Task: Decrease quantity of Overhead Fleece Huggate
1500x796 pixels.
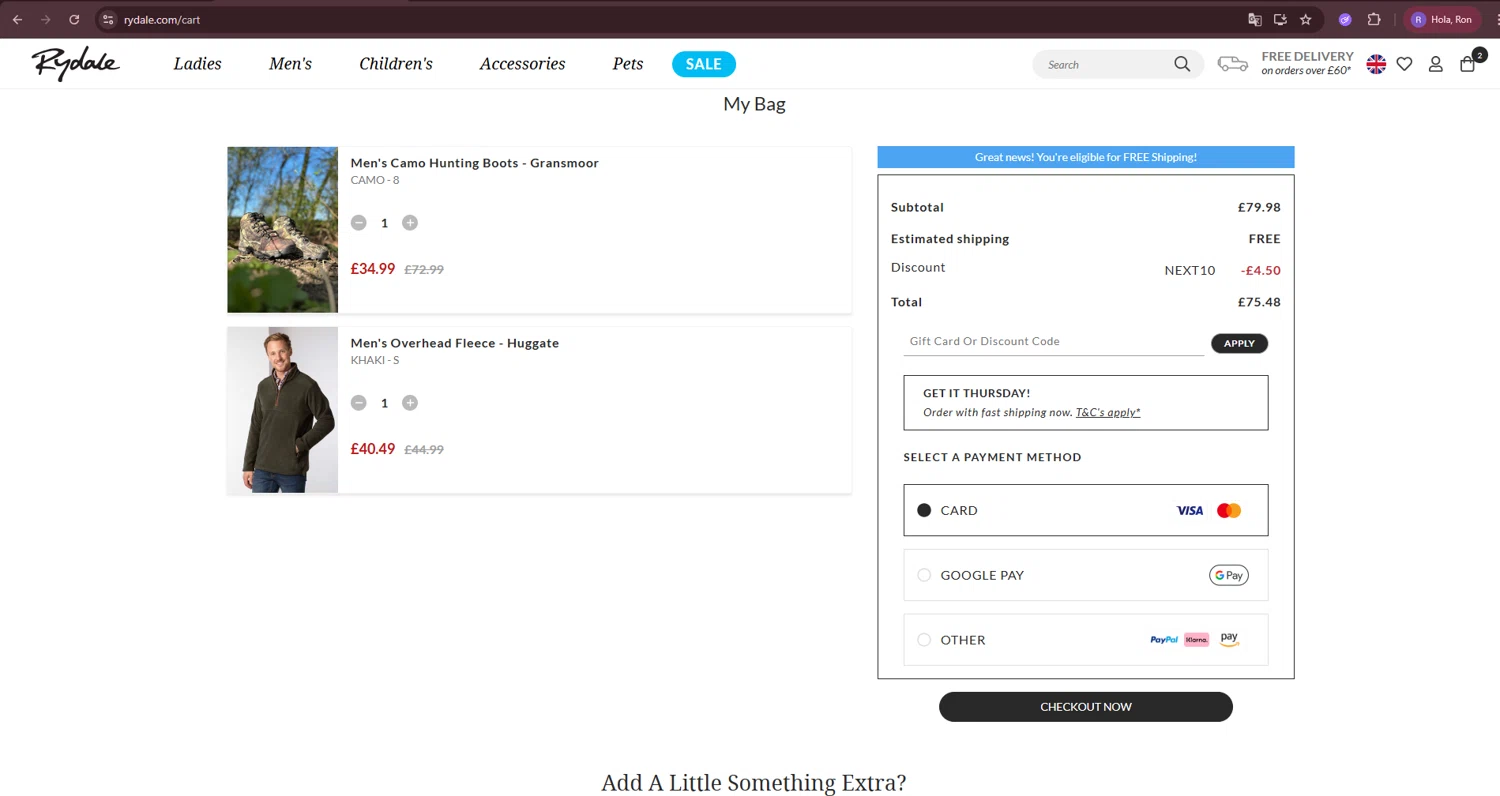Action: [359, 403]
